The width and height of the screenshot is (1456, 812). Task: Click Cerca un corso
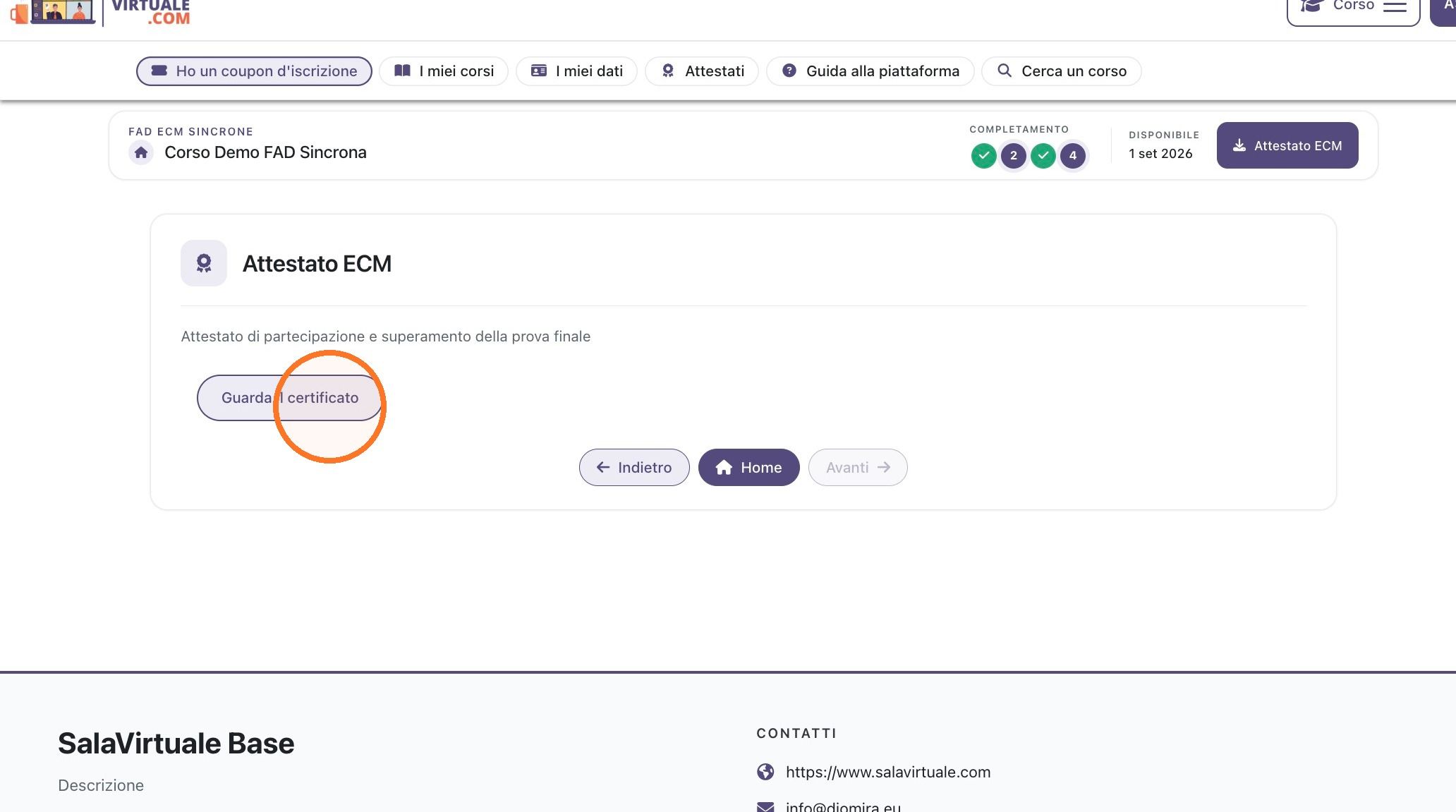pyautogui.click(x=1062, y=71)
